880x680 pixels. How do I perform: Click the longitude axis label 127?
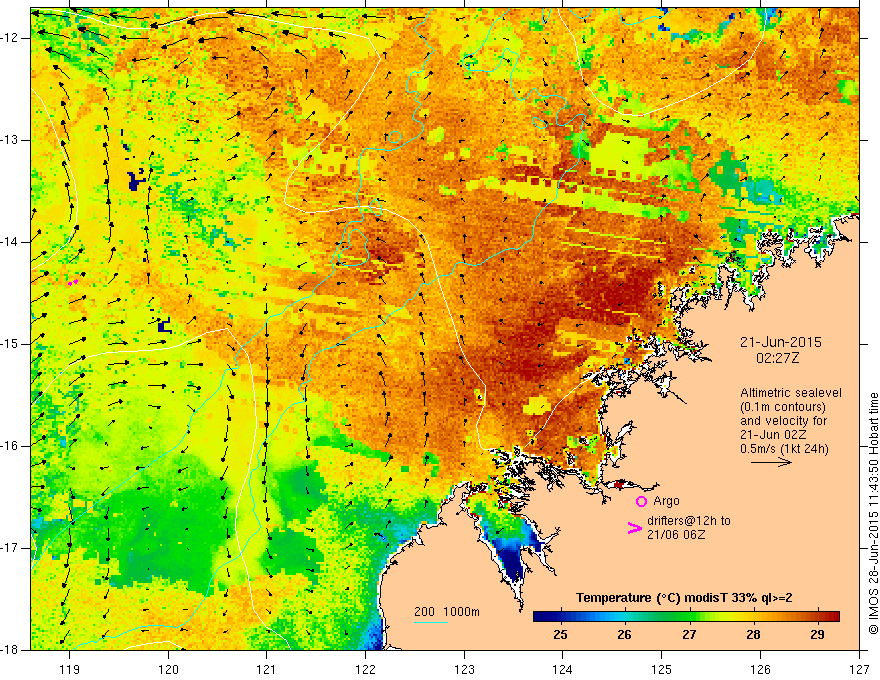click(859, 669)
